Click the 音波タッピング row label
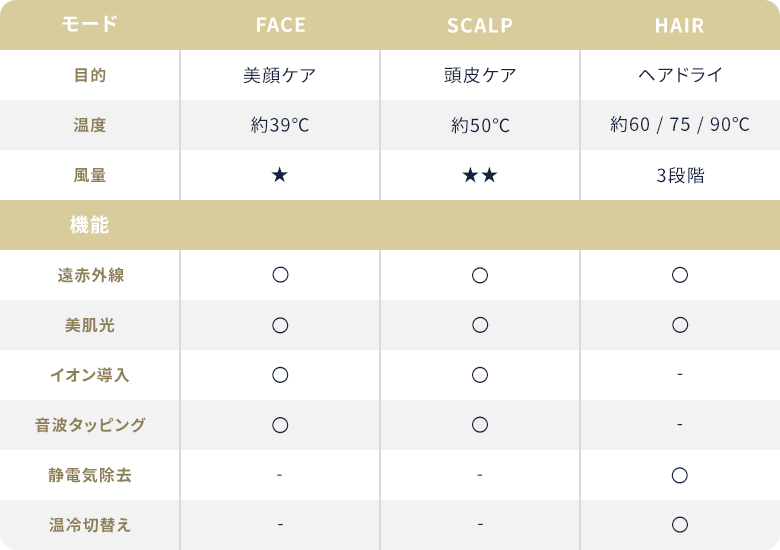This screenshot has height=550, width=780. 90,425
